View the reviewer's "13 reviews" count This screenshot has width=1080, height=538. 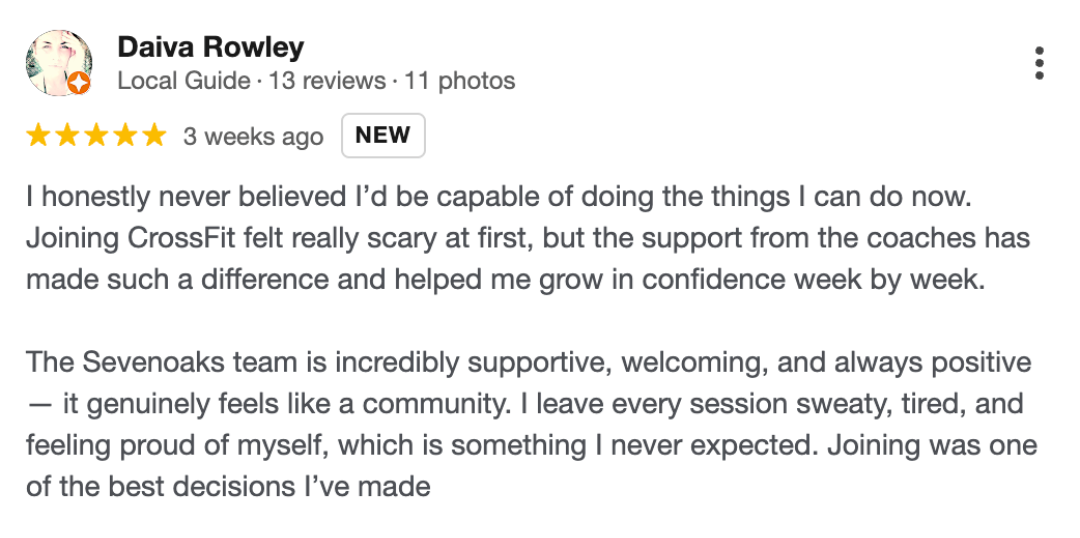point(327,81)
